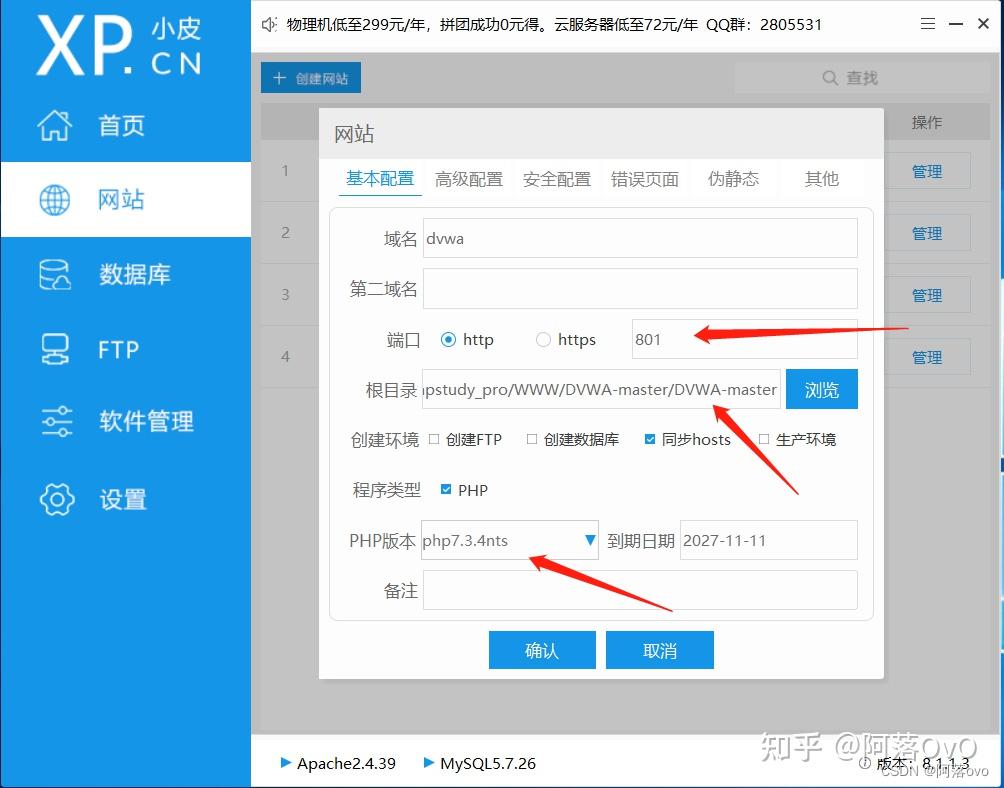Screen dimensions: 1004x788
Task: Open the 设置 menu label in sidebar
Action: 123,499
